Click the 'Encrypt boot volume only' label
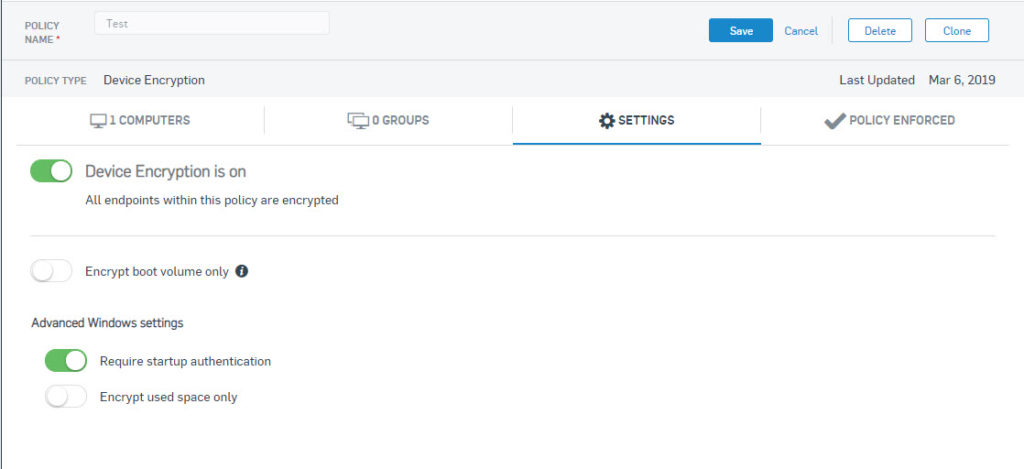This screenshot has height=469, width=1024. click(x=157, y=272)
